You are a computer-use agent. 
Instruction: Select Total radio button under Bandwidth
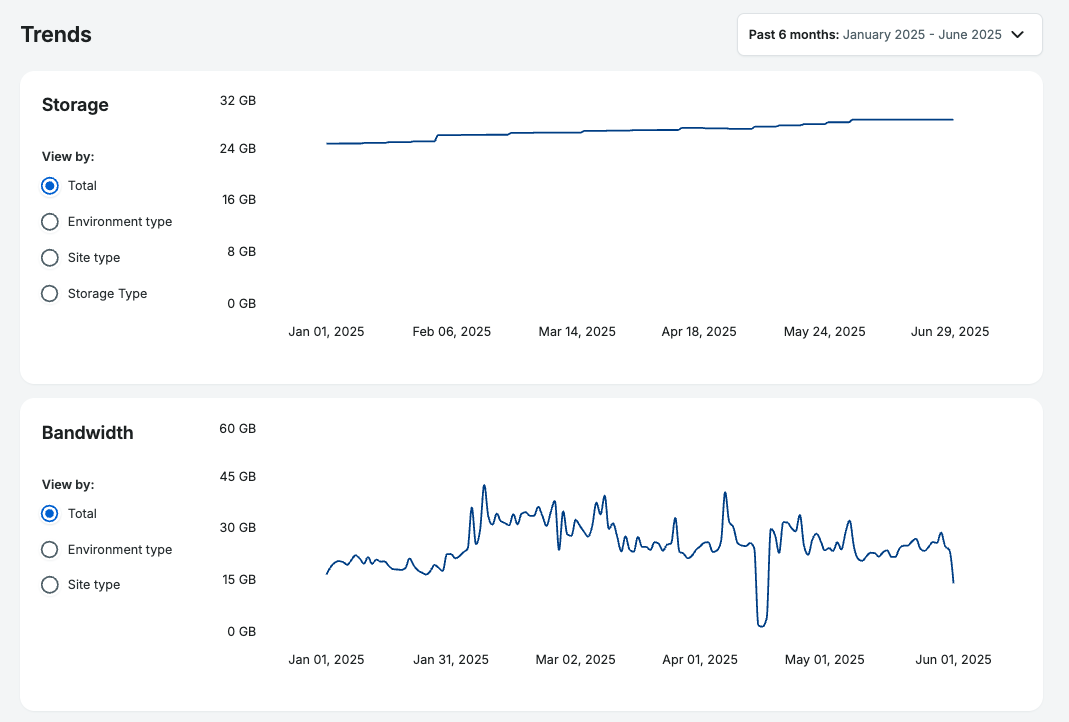50,514
